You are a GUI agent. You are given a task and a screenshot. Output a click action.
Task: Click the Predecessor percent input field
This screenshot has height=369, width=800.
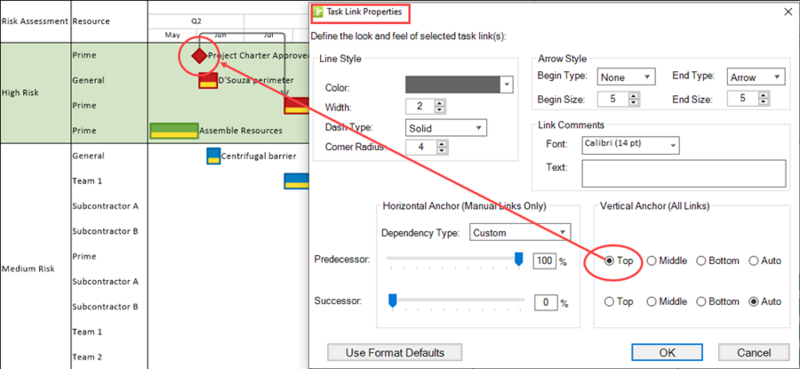(x=545, y=261)
